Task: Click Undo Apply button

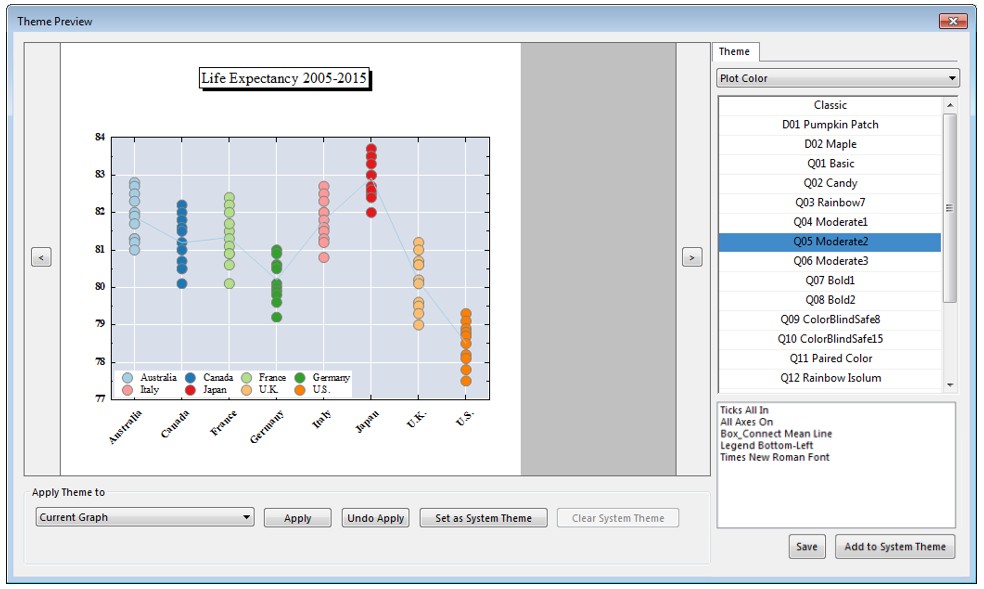Action: tap(375, 518)
